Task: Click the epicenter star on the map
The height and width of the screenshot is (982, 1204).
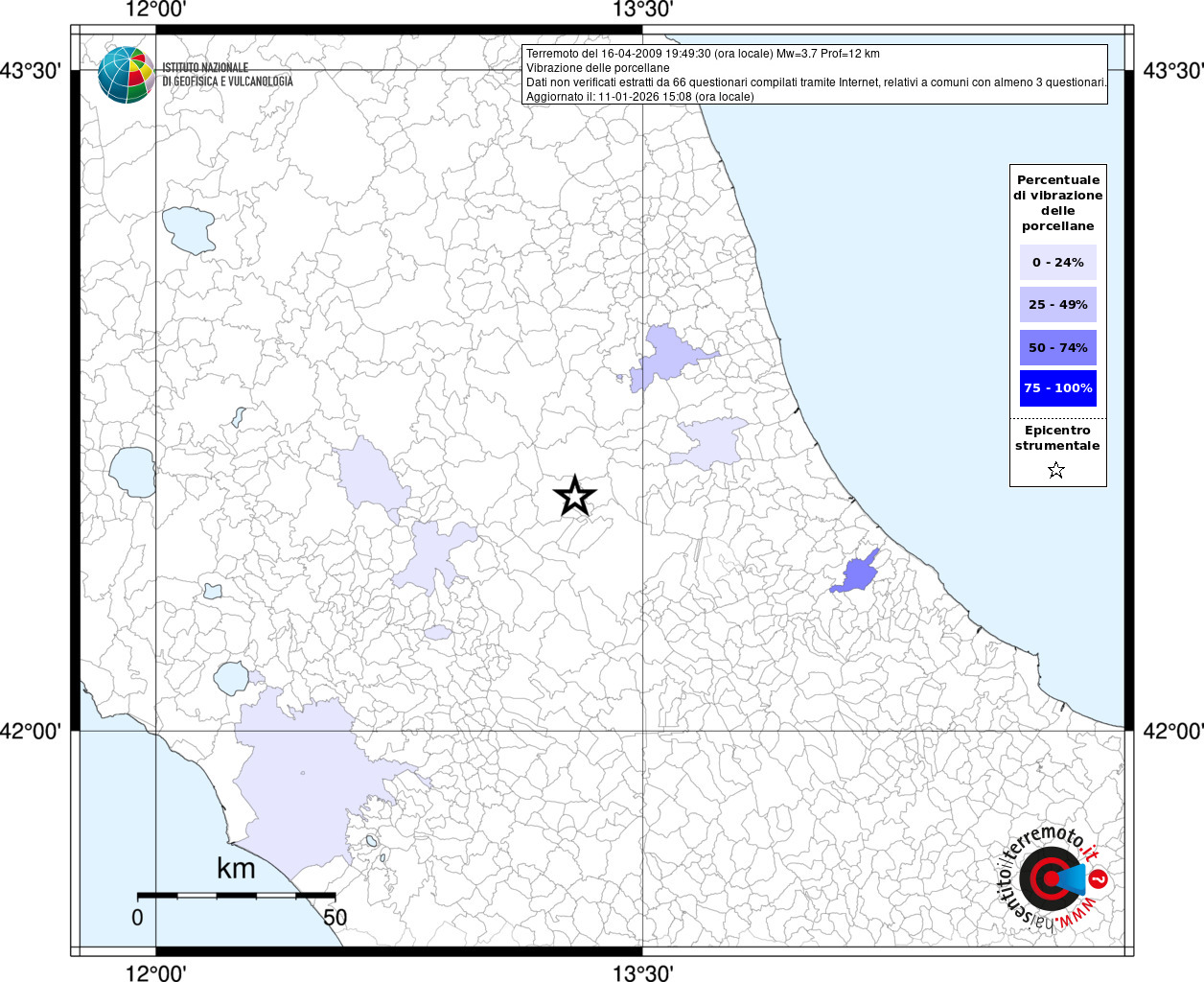Action: [x=574, y=496]
